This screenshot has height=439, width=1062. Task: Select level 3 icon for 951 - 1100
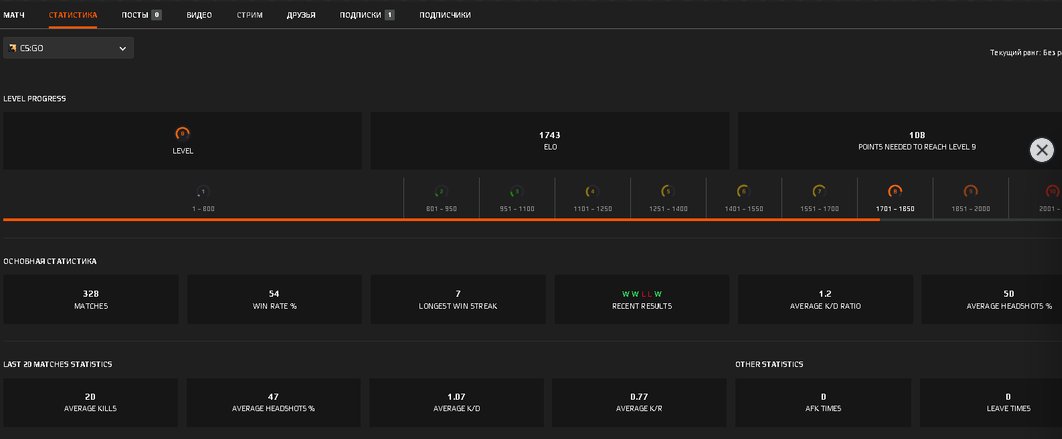click(x=517, y=192)
